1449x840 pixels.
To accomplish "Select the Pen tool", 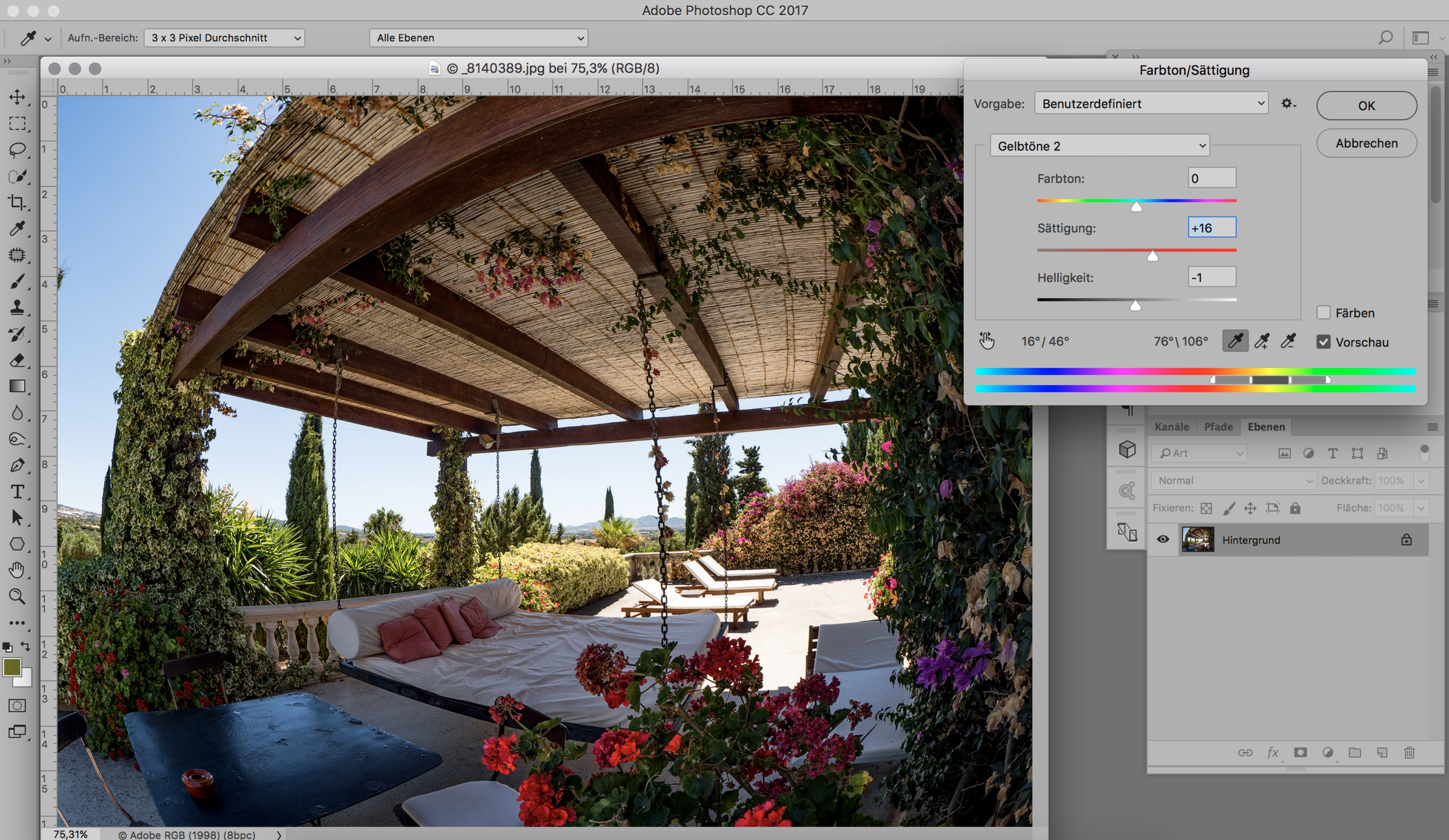I will point(17,465).
